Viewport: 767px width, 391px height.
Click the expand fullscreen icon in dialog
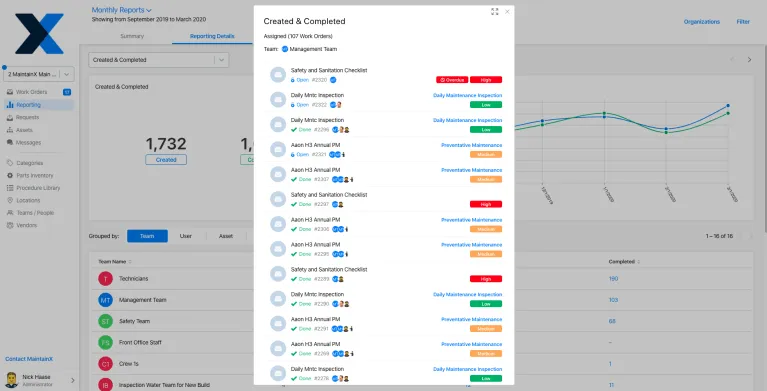495,12
